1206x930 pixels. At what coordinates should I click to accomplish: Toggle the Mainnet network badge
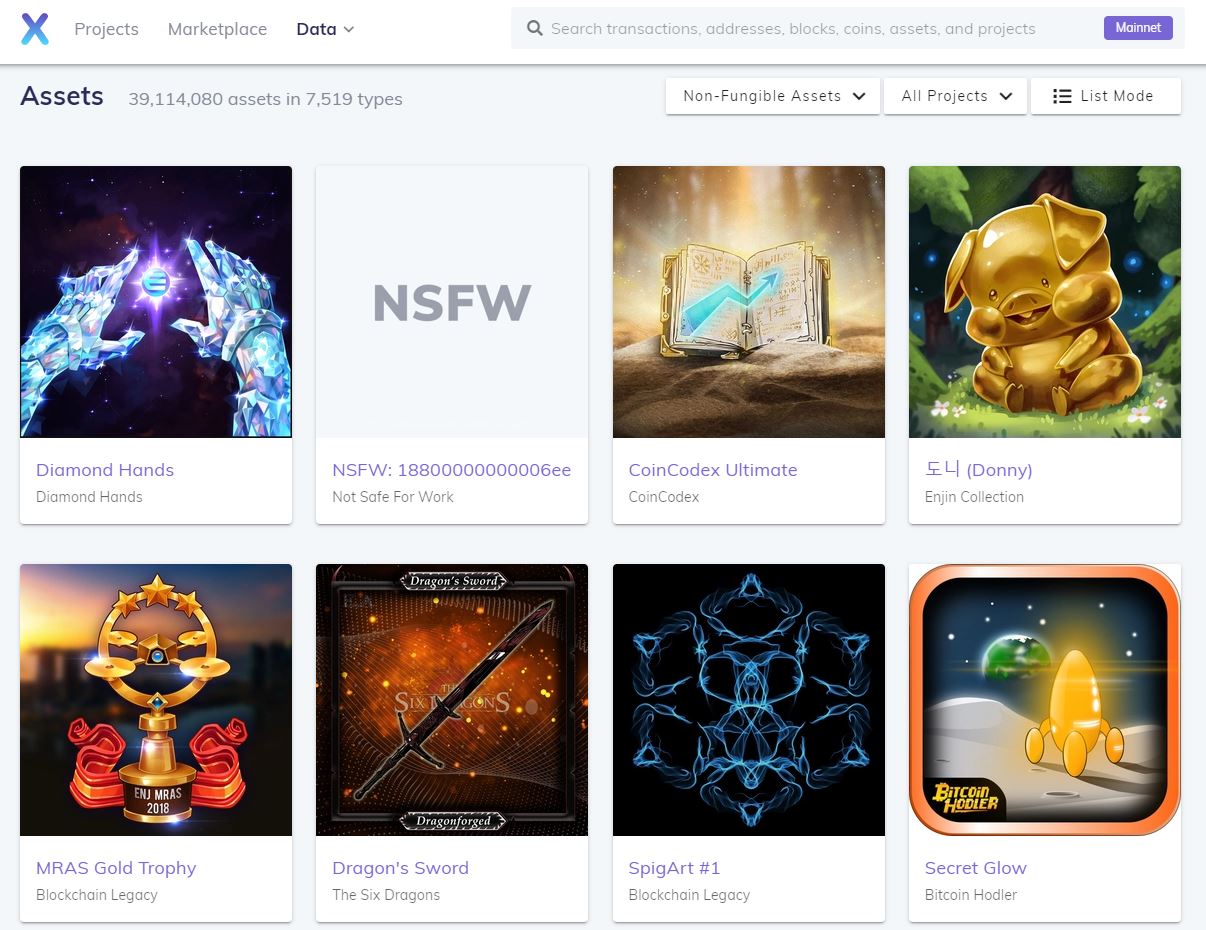tap(1138, 28)
